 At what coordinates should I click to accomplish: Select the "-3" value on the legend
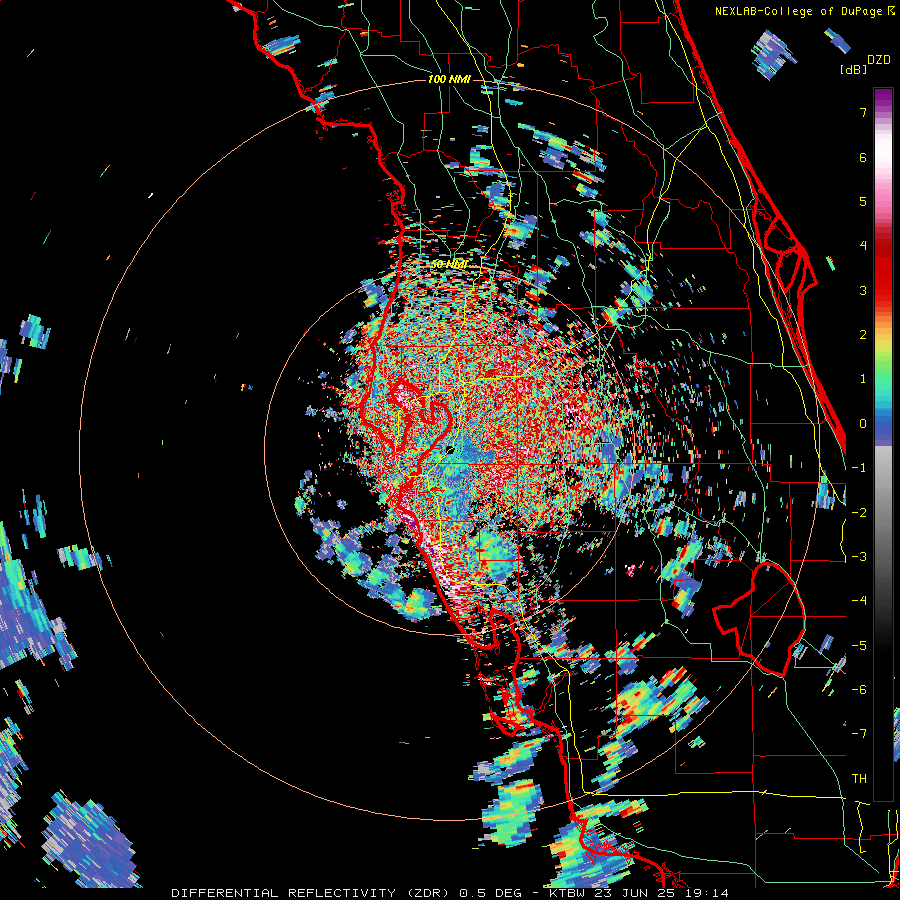[859, 557]
